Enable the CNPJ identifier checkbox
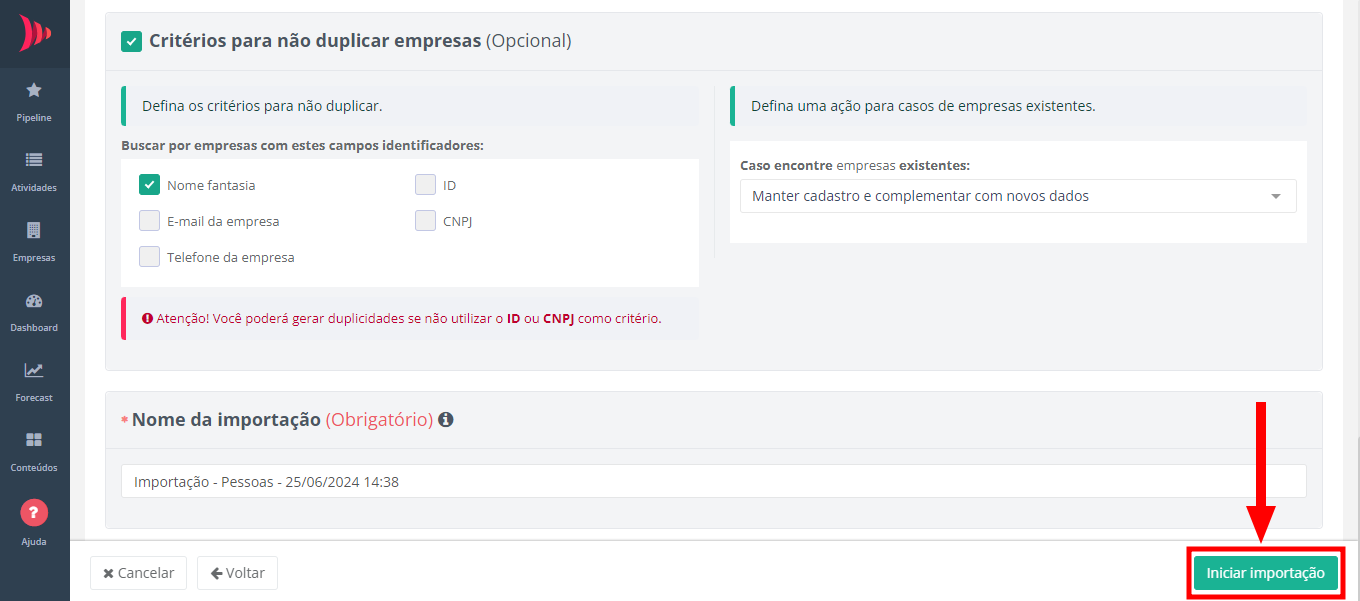Image resolution: width=1360 pixels, height=601 pixels. pyautogui.click(x=425, y=221)
